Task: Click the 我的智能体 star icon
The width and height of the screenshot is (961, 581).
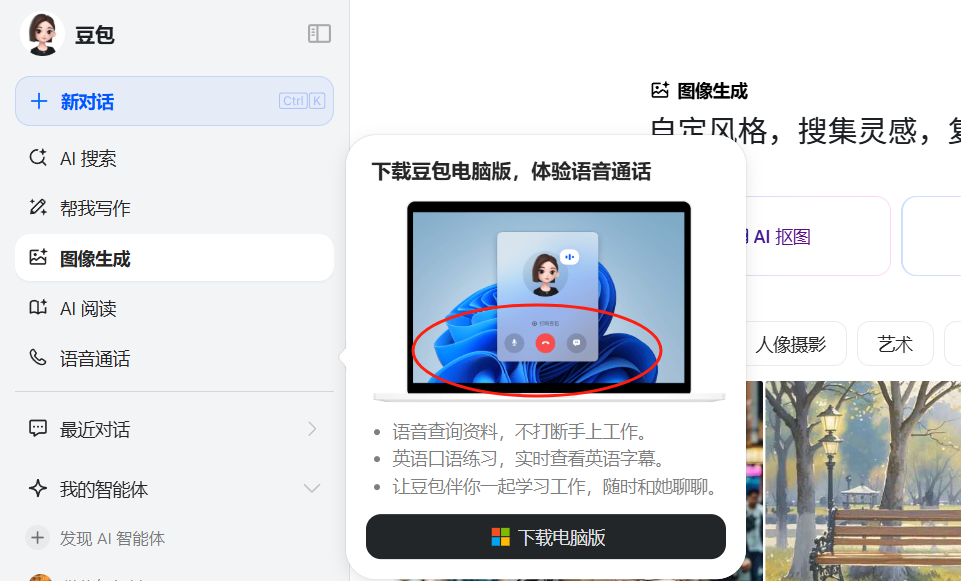Action: pos(38,488)
